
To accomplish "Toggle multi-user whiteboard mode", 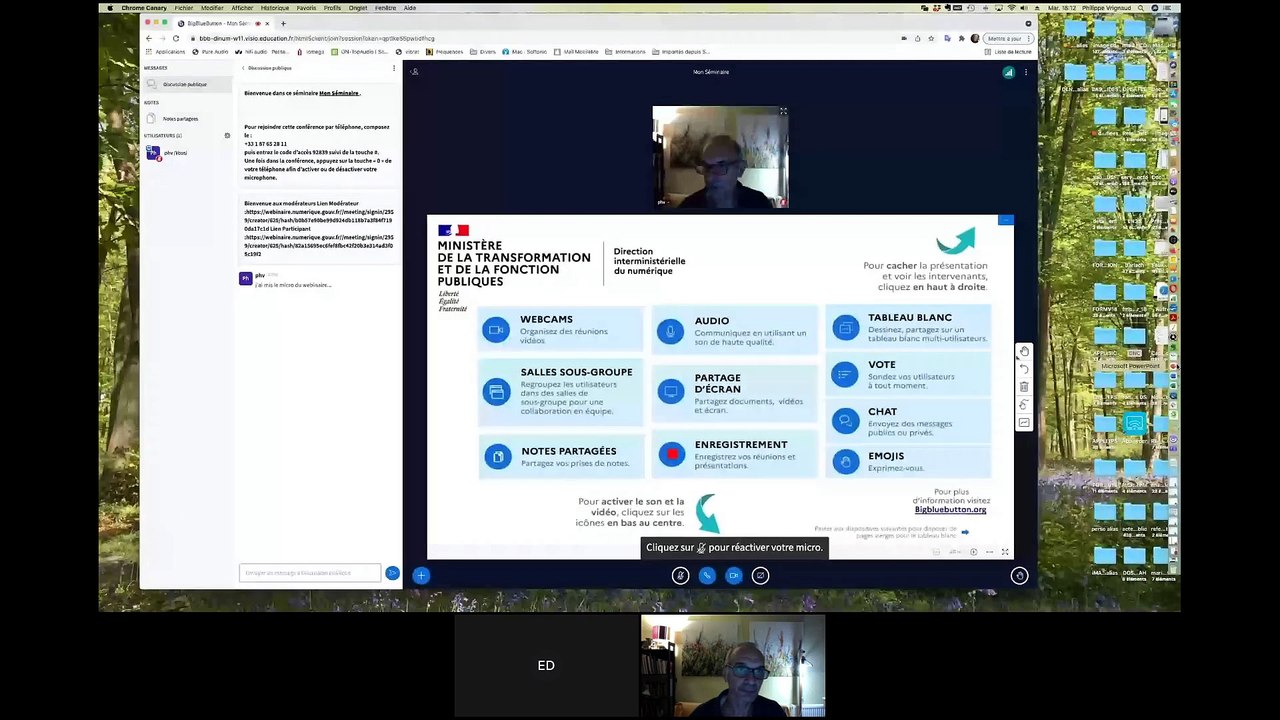I will [1024, 405].
